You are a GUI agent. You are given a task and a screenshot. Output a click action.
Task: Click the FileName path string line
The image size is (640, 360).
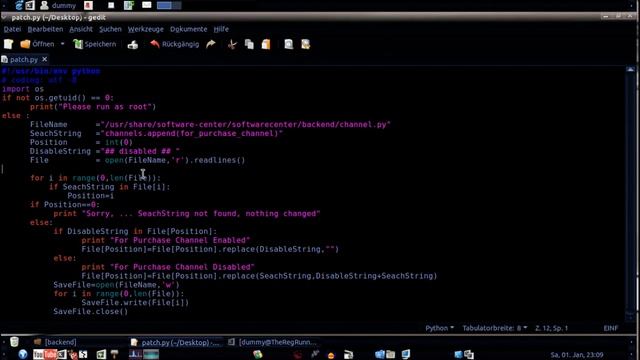pos(210,124)
